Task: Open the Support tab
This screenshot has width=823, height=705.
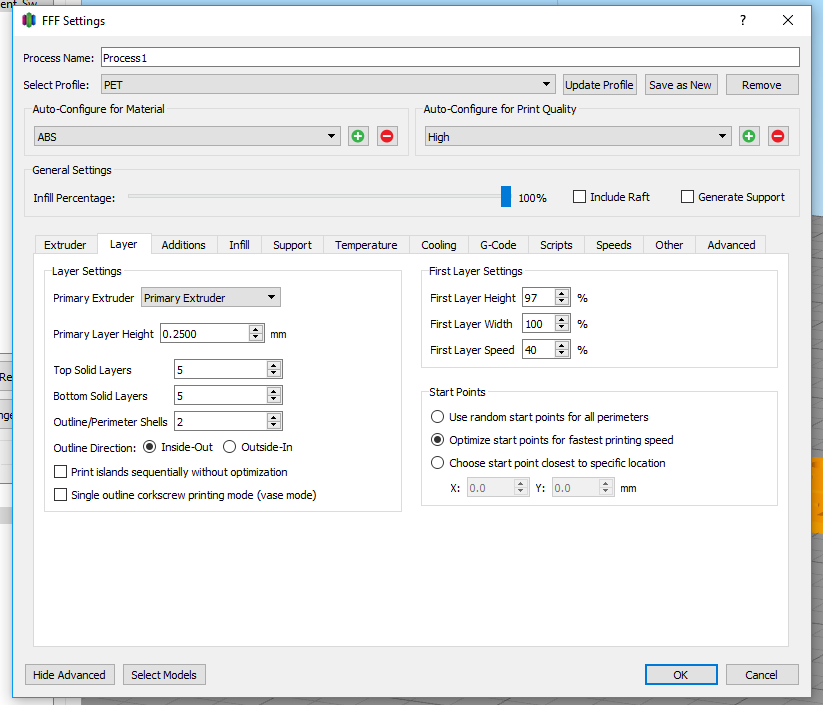Action: click(292, 245)
